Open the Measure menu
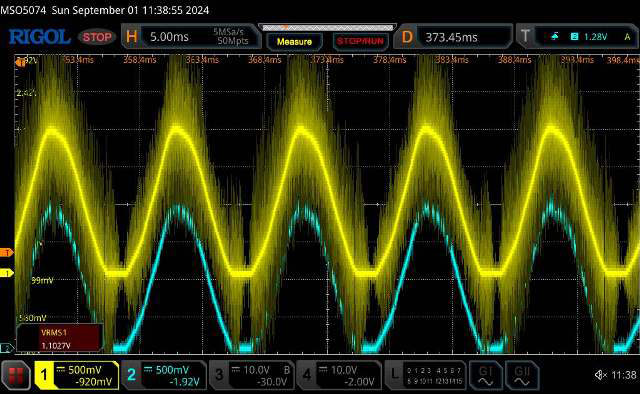Screen dimensions: 640x394 294,42
